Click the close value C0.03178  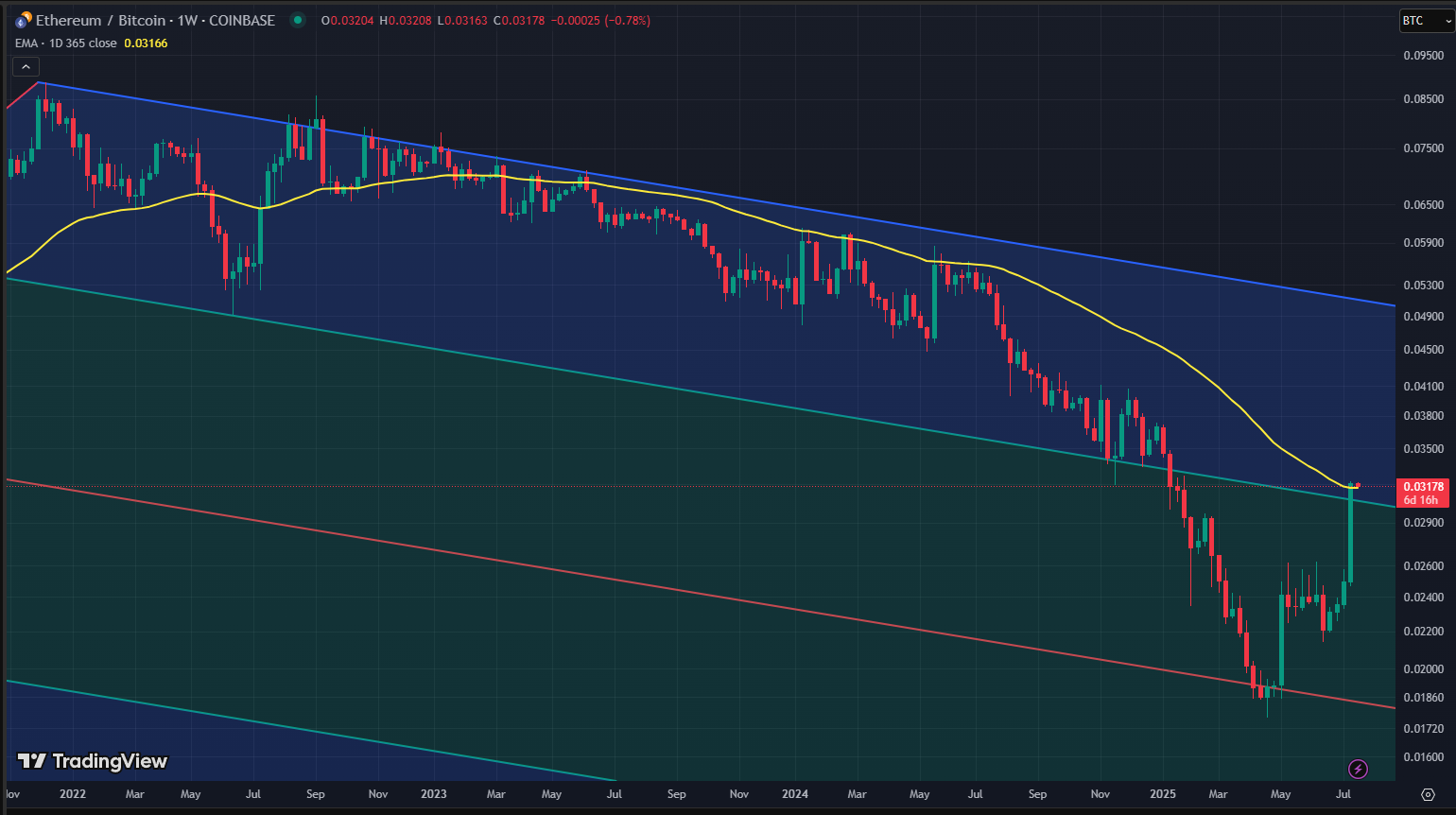point(519,21)
